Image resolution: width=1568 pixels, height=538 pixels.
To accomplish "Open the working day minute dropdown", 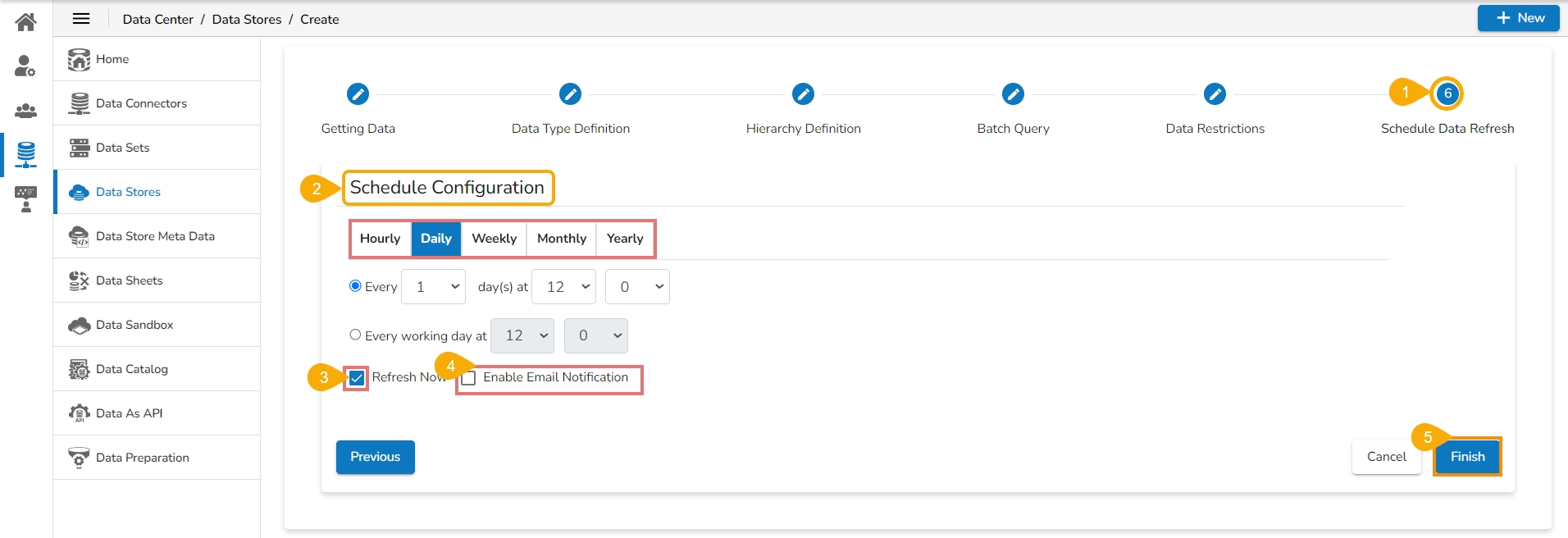I will pos(596,335).
